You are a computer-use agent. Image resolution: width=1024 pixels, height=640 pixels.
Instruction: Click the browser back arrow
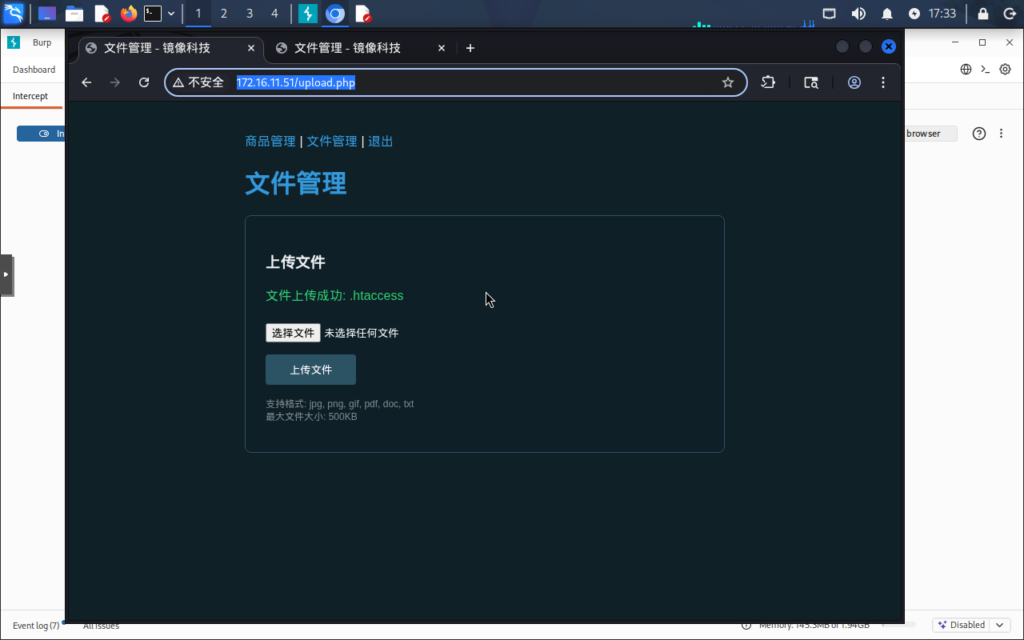[87, 83]
